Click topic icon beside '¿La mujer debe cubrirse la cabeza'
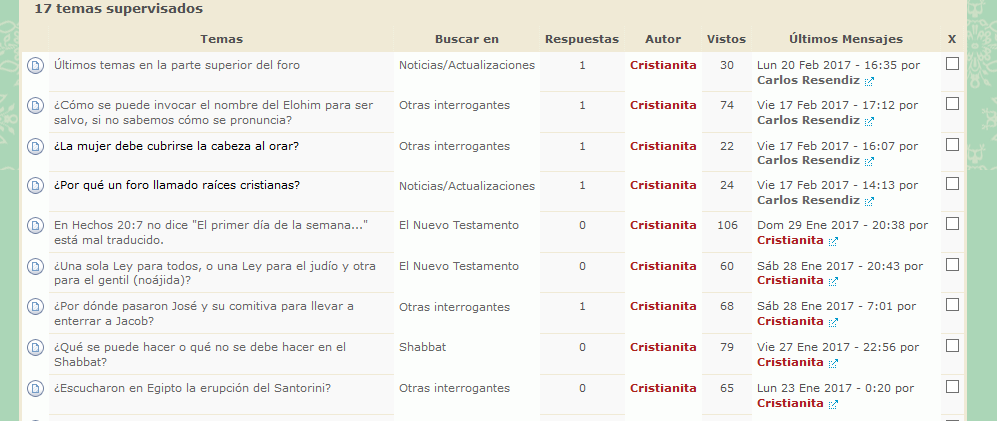Viewport: 997px width, 421px height. tap(35, 147)
